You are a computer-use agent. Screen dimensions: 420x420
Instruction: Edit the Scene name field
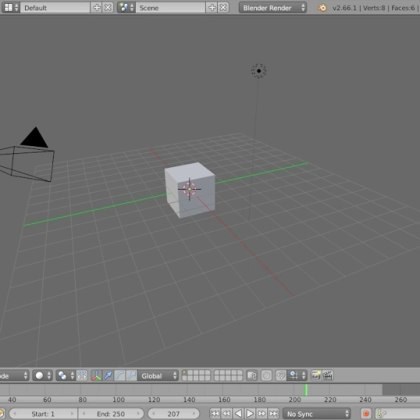[x=171, y=7]
